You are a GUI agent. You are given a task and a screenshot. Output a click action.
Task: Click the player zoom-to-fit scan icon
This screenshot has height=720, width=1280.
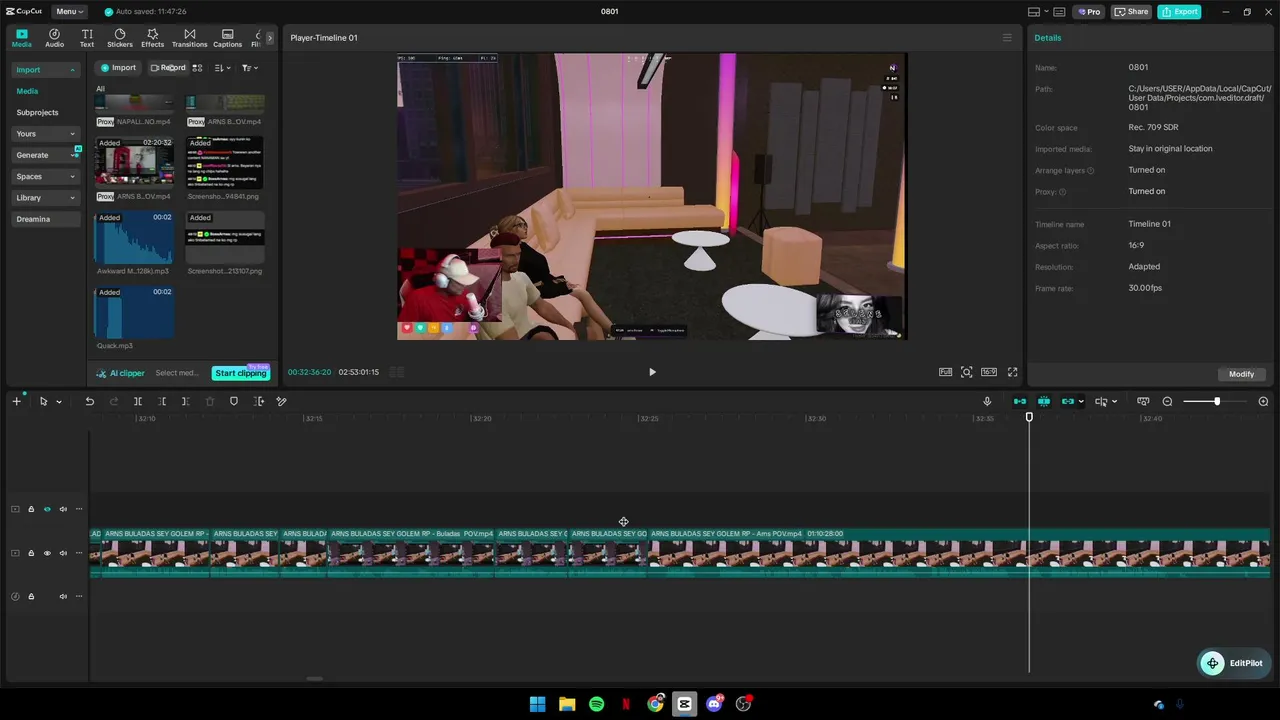967,372
